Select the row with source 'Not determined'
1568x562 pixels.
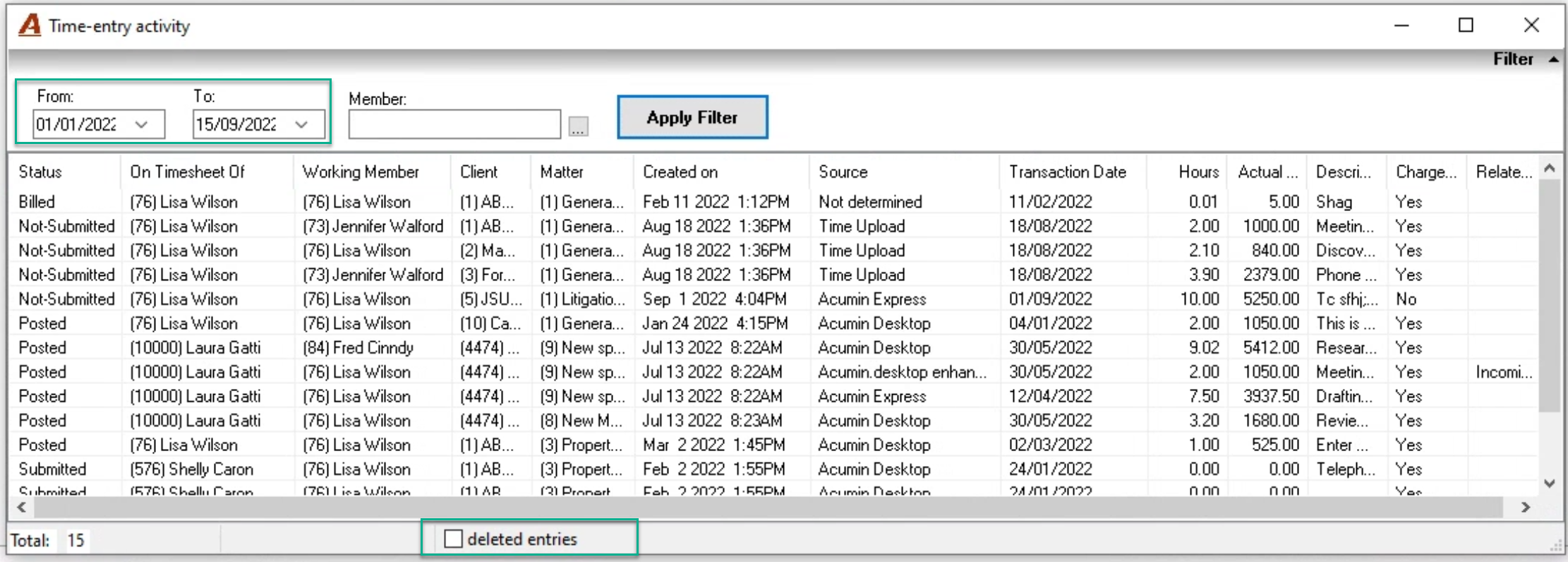[x=773, y=202]
